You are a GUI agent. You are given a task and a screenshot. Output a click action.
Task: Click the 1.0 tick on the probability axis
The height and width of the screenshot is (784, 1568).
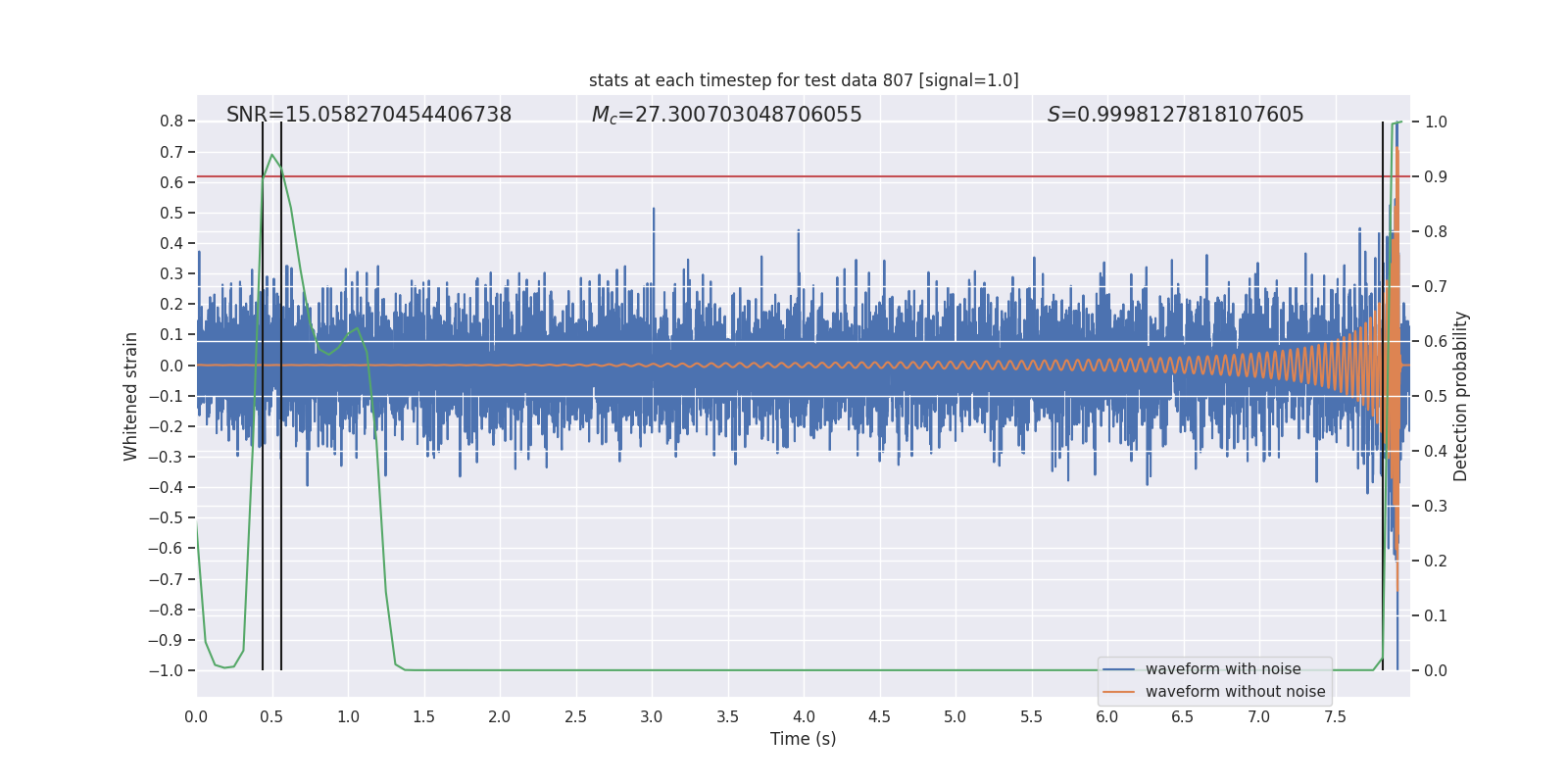[x=1436, y=122]
